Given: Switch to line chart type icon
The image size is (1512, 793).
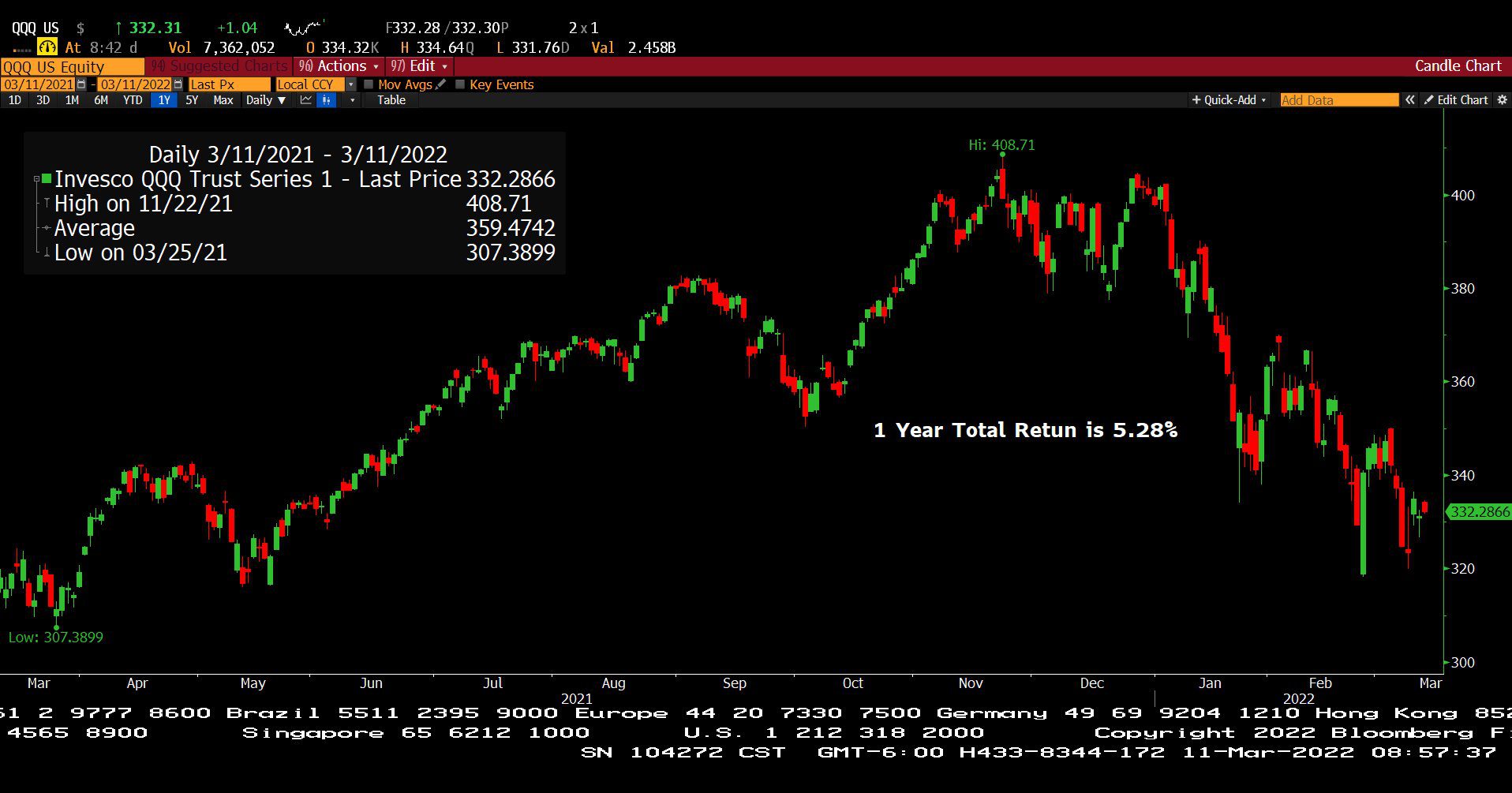Looking at the screenshot, I should point(305,100).
